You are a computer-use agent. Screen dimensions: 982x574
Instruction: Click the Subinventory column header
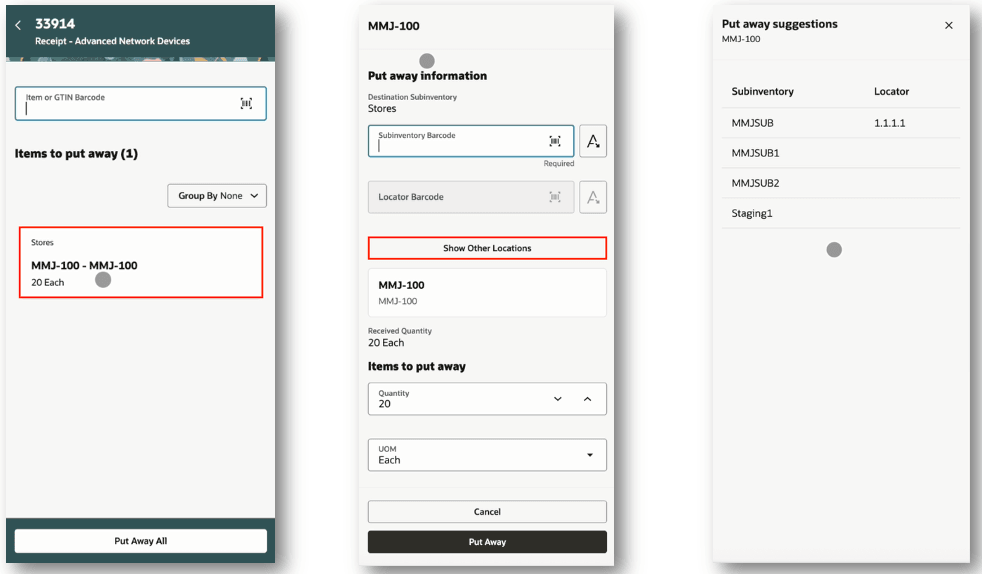pos(762,91)
